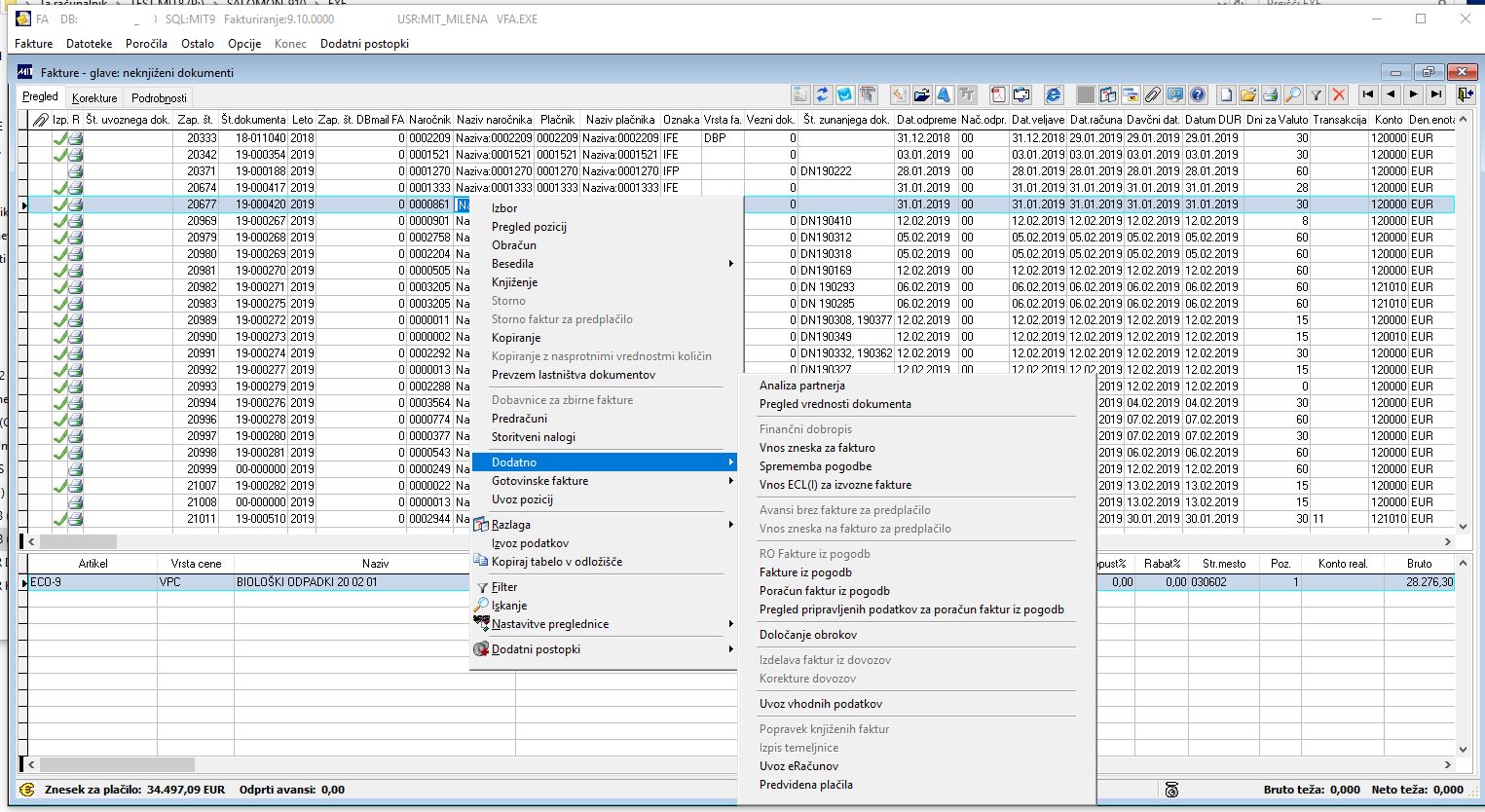The width and height of the screenshot is (1485, 812).
Task: Click the funnel filter toolbar icon
Action: point(1316,94)
